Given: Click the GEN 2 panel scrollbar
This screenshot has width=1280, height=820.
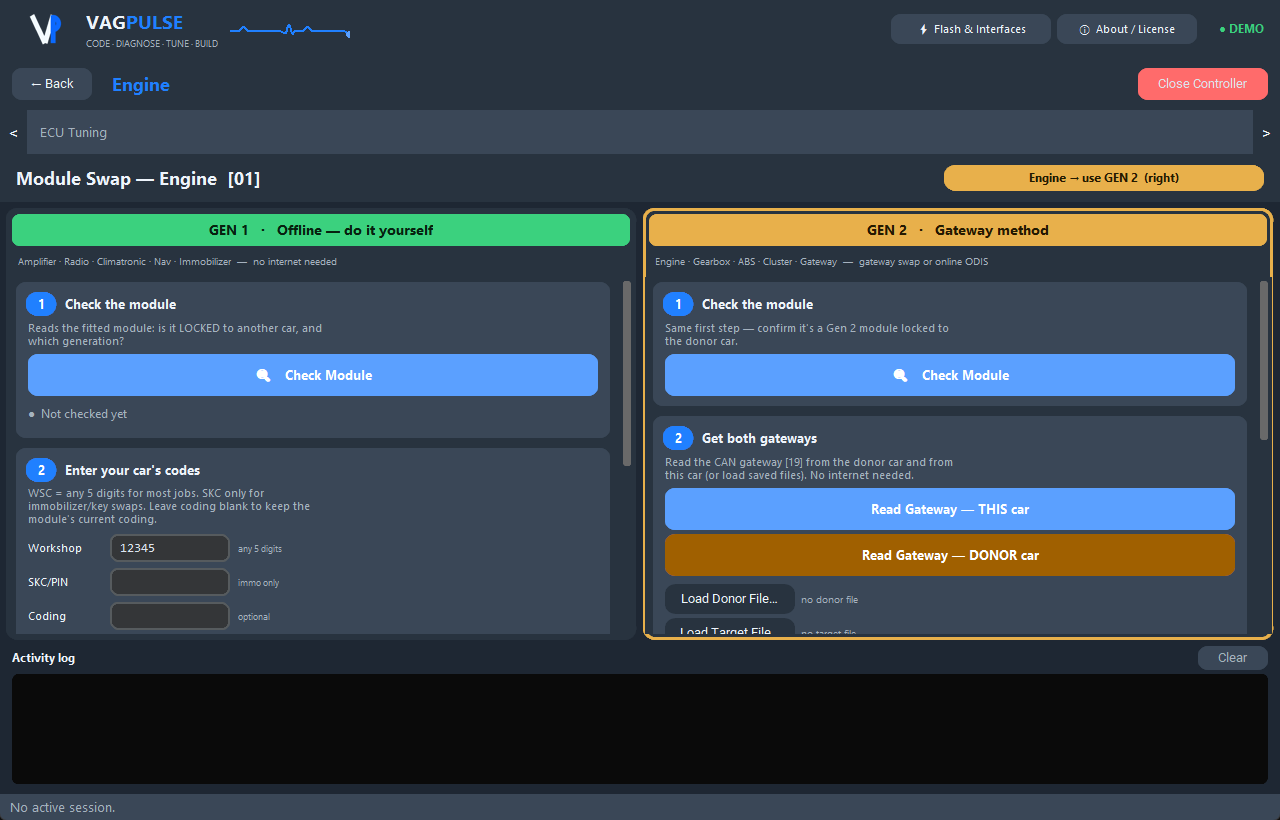Looking at the screenshot, I should pyautogui.click(x=1264, y=360).
